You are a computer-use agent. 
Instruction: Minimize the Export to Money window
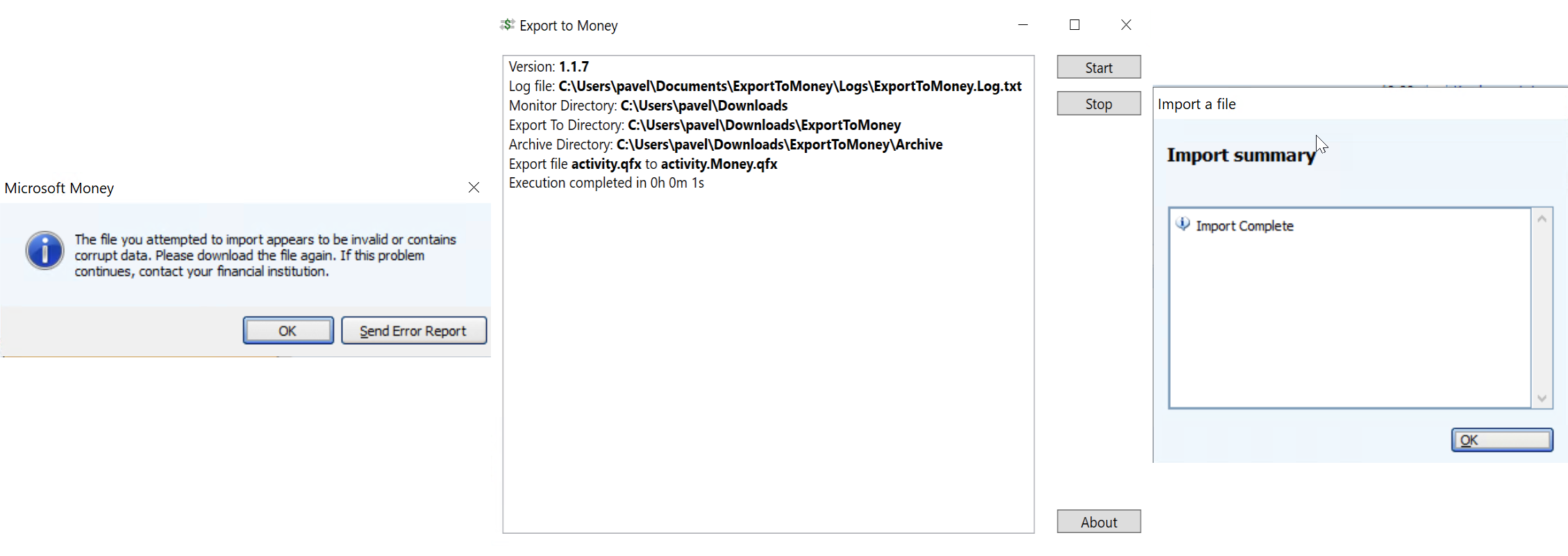click(x=1023, y=25)
